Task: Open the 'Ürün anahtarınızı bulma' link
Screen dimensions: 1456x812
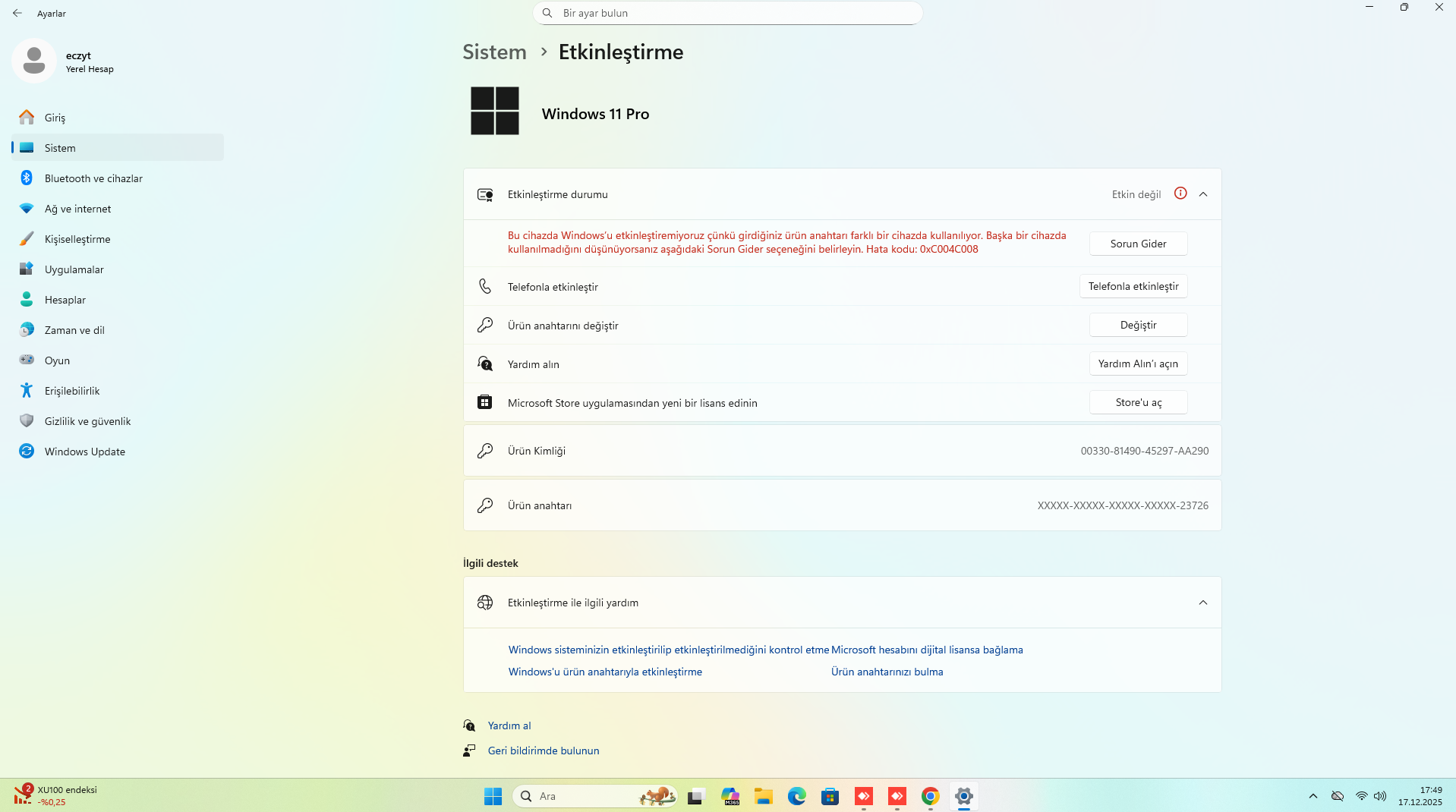Action: pyautogui.click(x=887, y=672)
